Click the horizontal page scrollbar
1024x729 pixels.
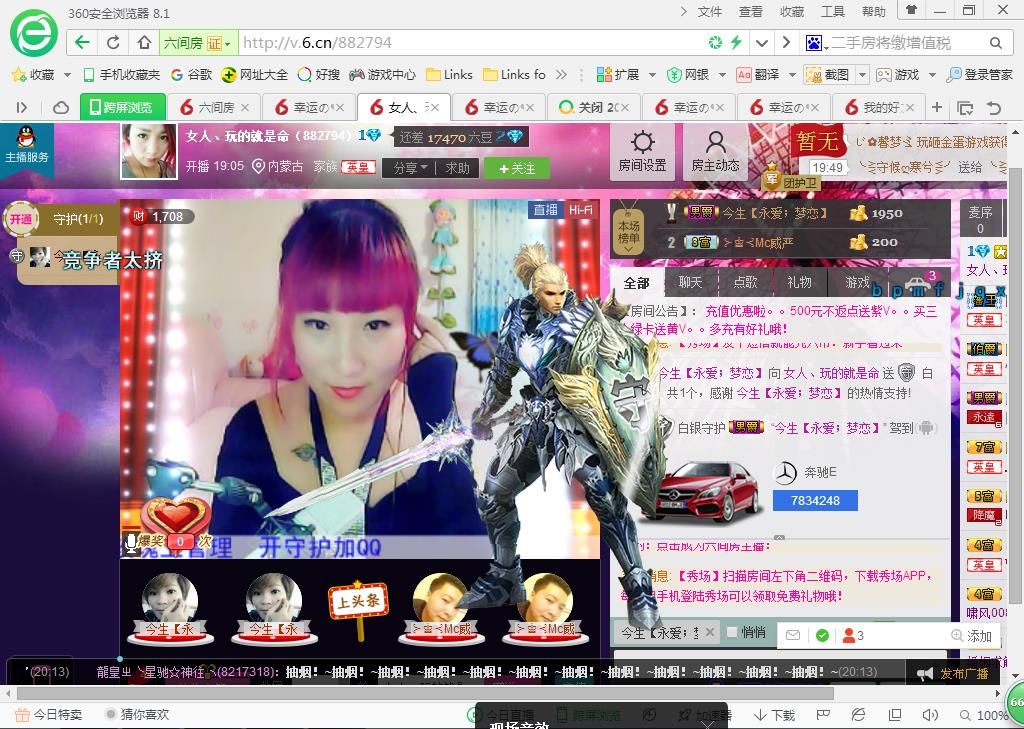424,694
